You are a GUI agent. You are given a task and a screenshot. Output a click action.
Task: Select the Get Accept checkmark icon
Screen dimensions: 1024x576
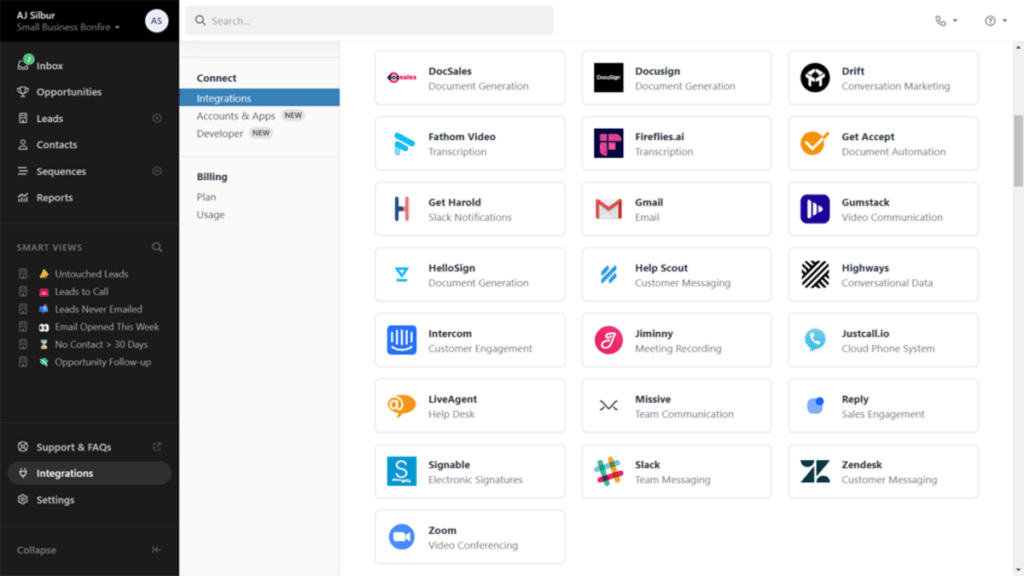pos(814,143)
